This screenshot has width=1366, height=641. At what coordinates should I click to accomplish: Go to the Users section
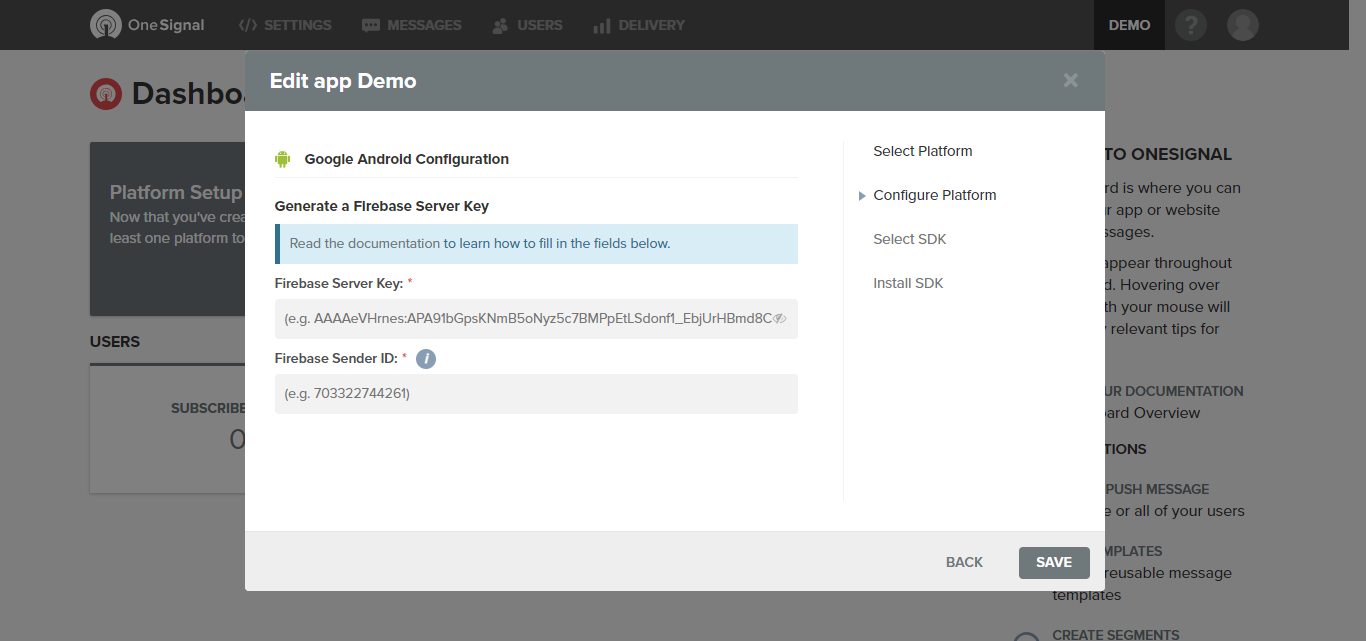point(527,25)
